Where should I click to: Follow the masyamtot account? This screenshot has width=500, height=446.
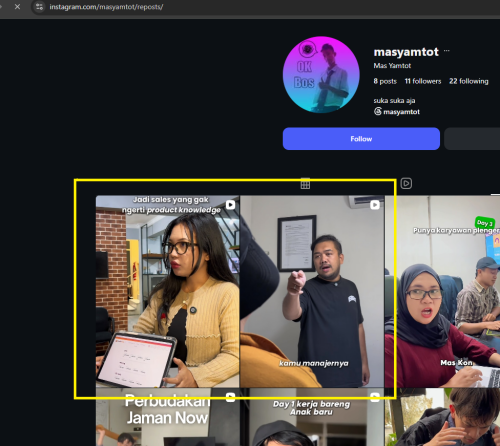click(361, 139)
